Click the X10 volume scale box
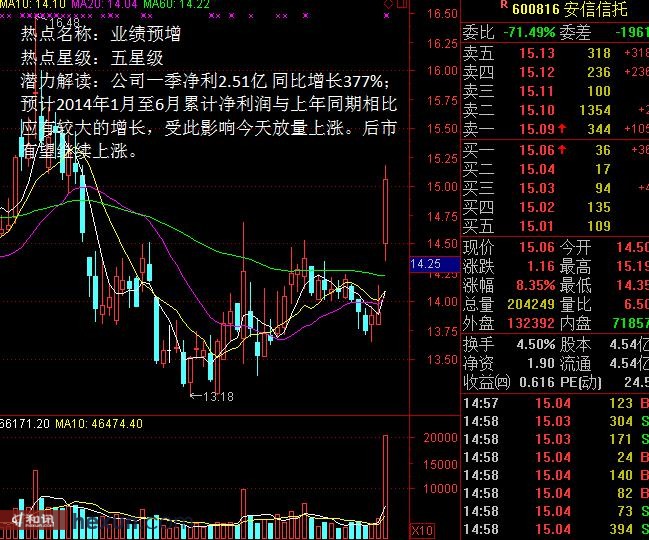This screenshot has width=649, height=540. (423, 529)
